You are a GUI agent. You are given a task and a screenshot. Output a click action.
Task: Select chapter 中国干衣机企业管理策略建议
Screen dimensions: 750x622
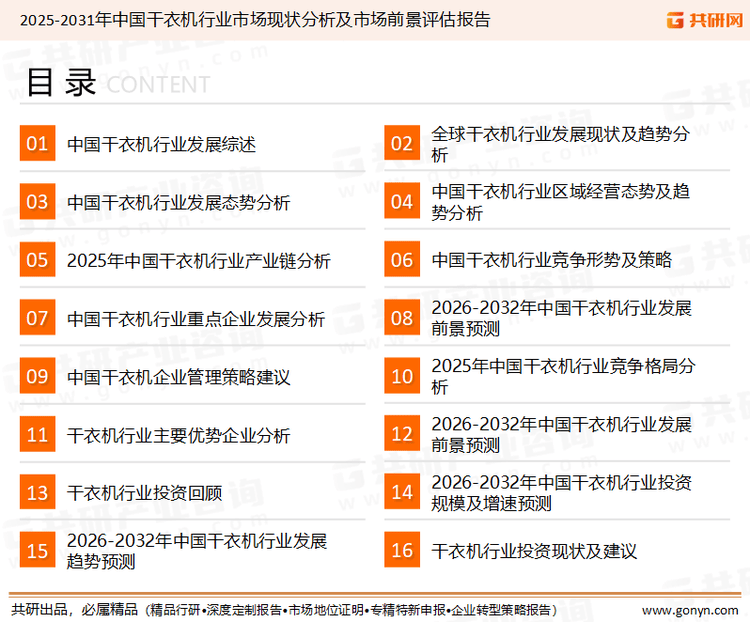click(x=178, y=378)
